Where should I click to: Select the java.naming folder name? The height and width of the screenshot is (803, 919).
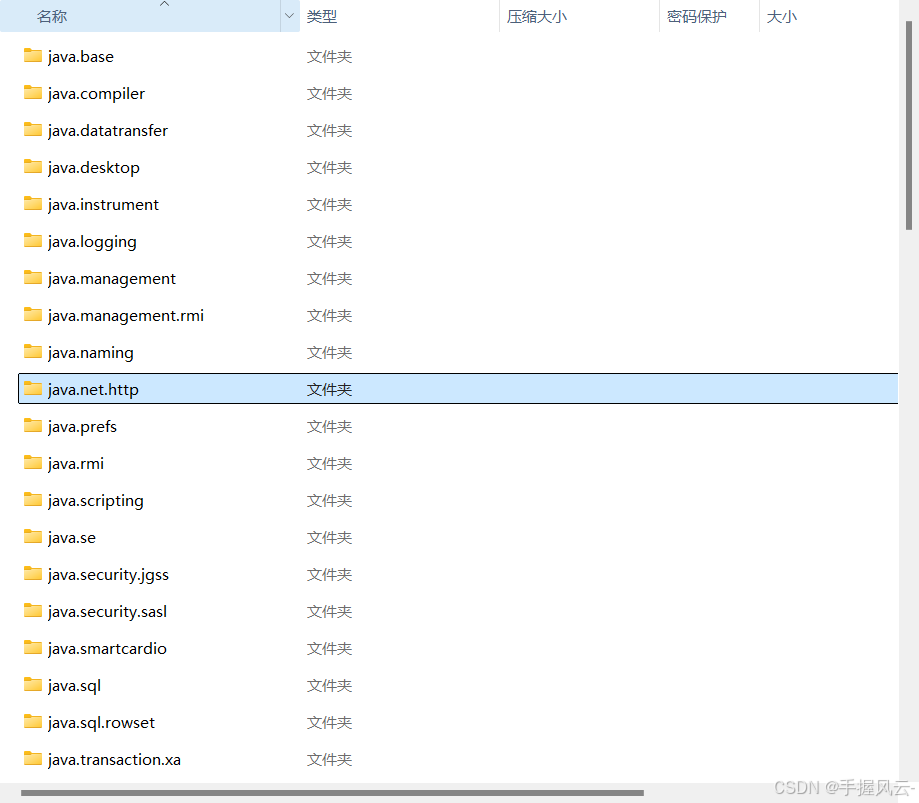[x=91, y=352]
